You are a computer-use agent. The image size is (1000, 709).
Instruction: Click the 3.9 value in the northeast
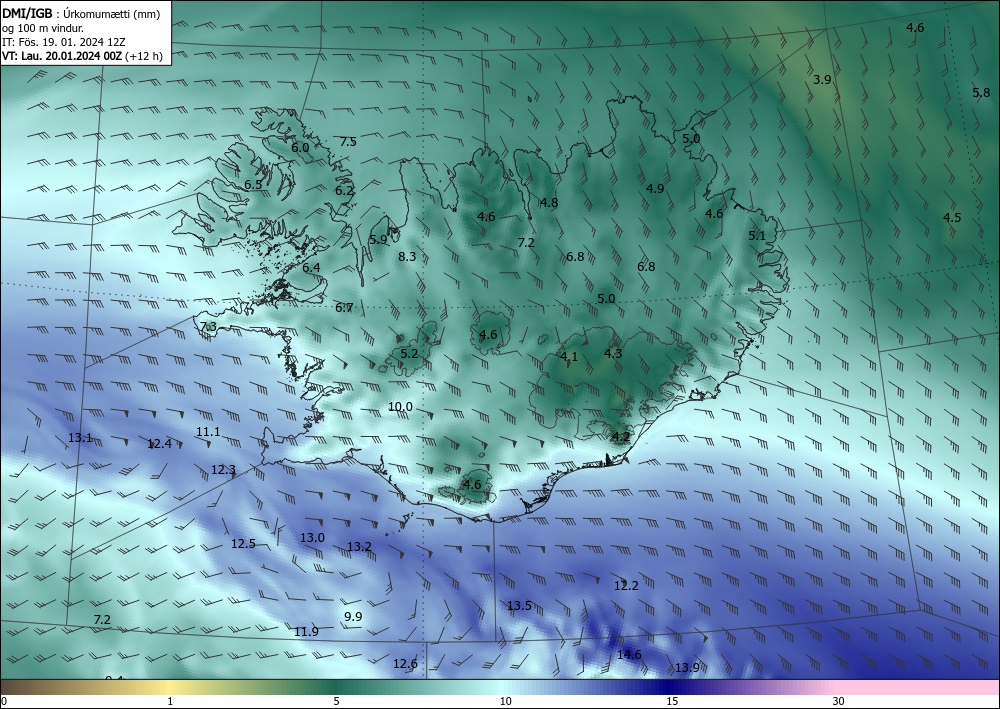pyautogui.click(x=822, y=80)
